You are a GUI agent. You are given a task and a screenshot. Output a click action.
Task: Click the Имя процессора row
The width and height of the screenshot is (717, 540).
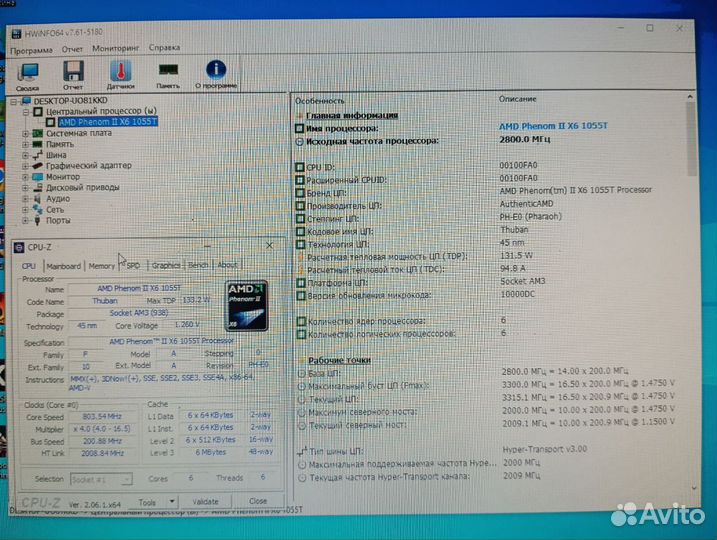point(452,128)
